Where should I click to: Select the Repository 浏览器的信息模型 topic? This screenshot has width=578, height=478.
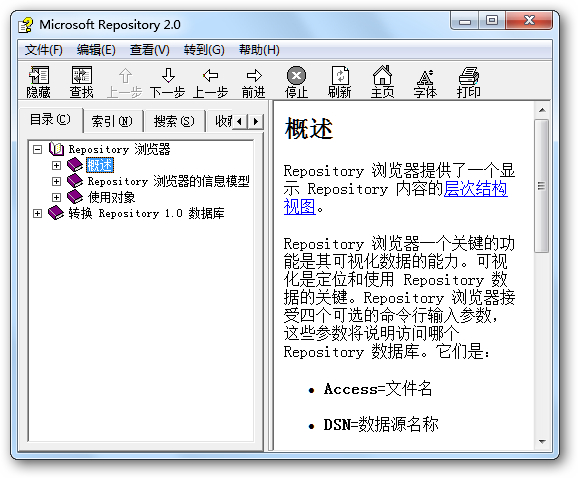[168, 181]
